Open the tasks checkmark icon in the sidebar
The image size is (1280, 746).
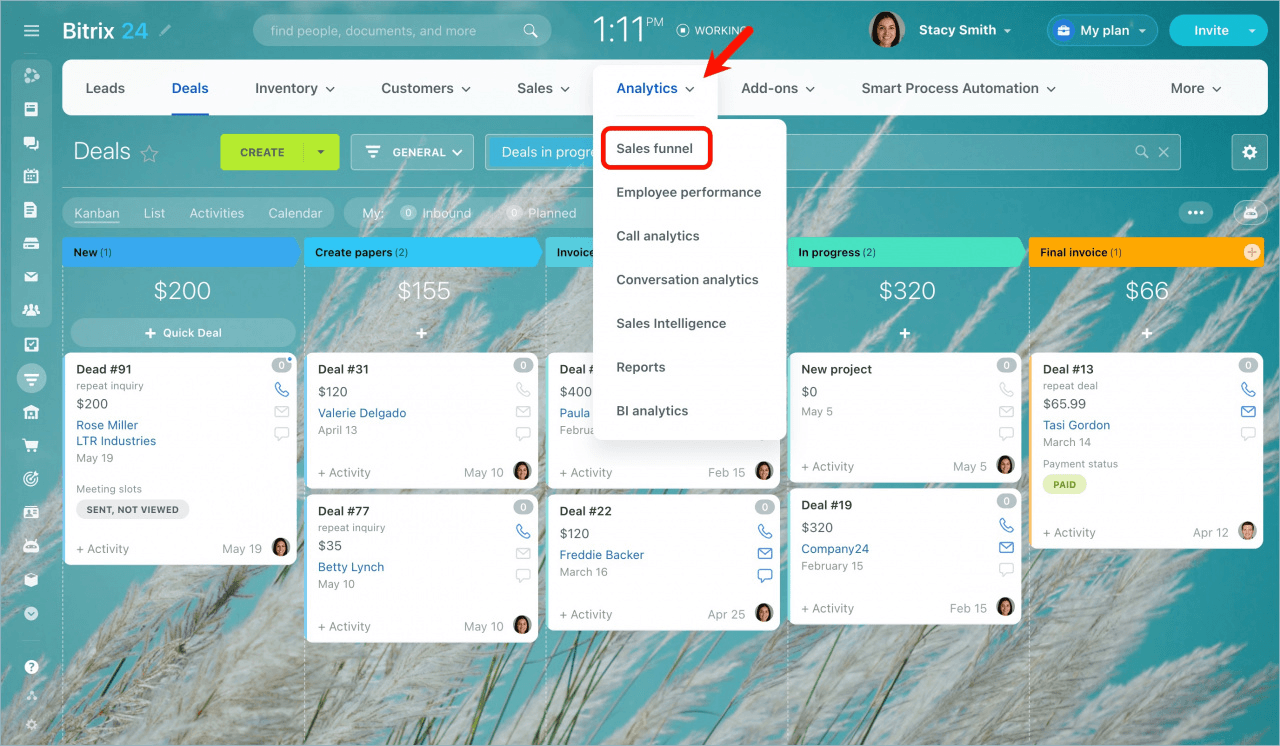tap(32, 345)
